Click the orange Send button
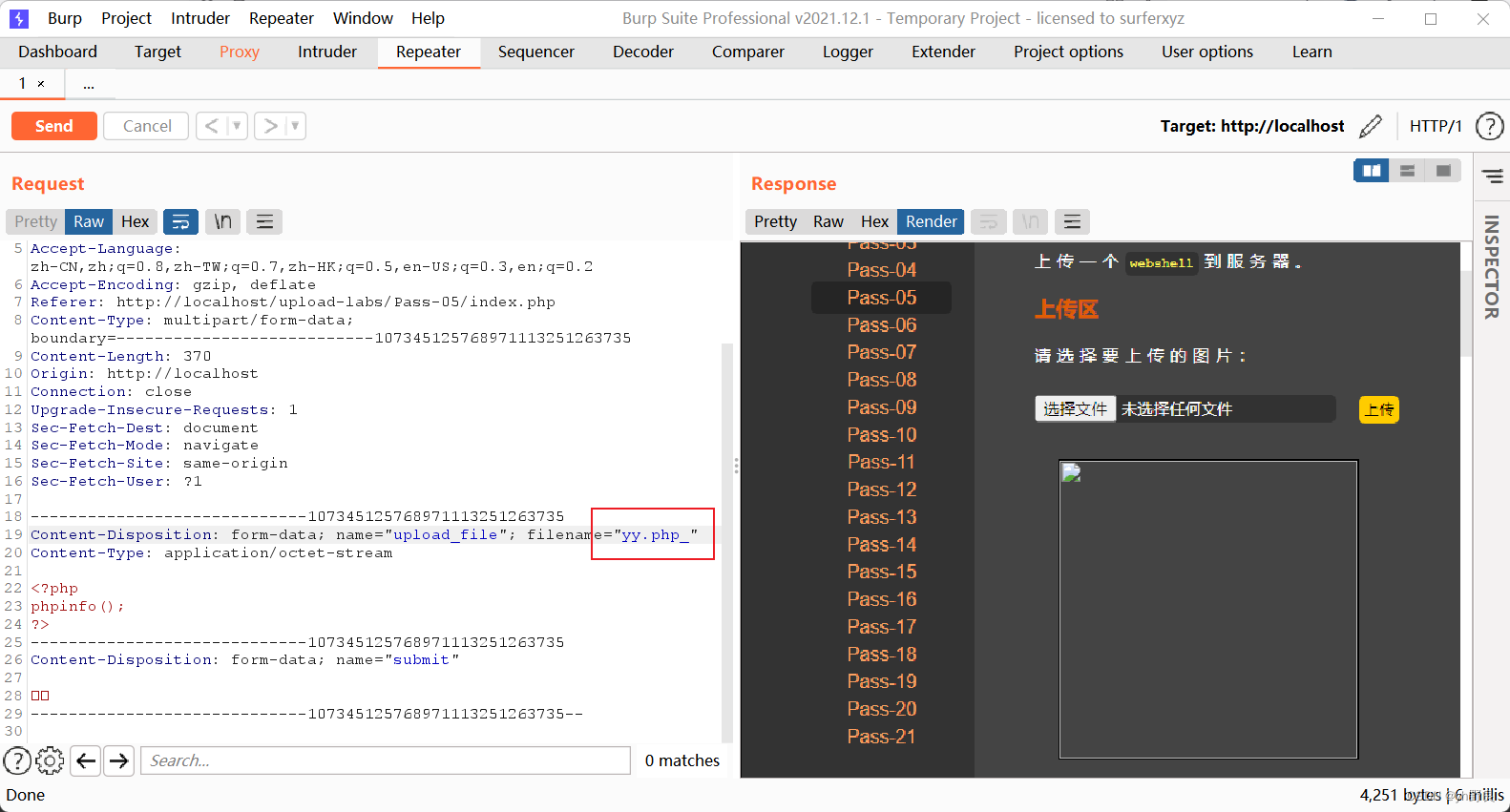1510x812 pixels. (x=53, y=126)
